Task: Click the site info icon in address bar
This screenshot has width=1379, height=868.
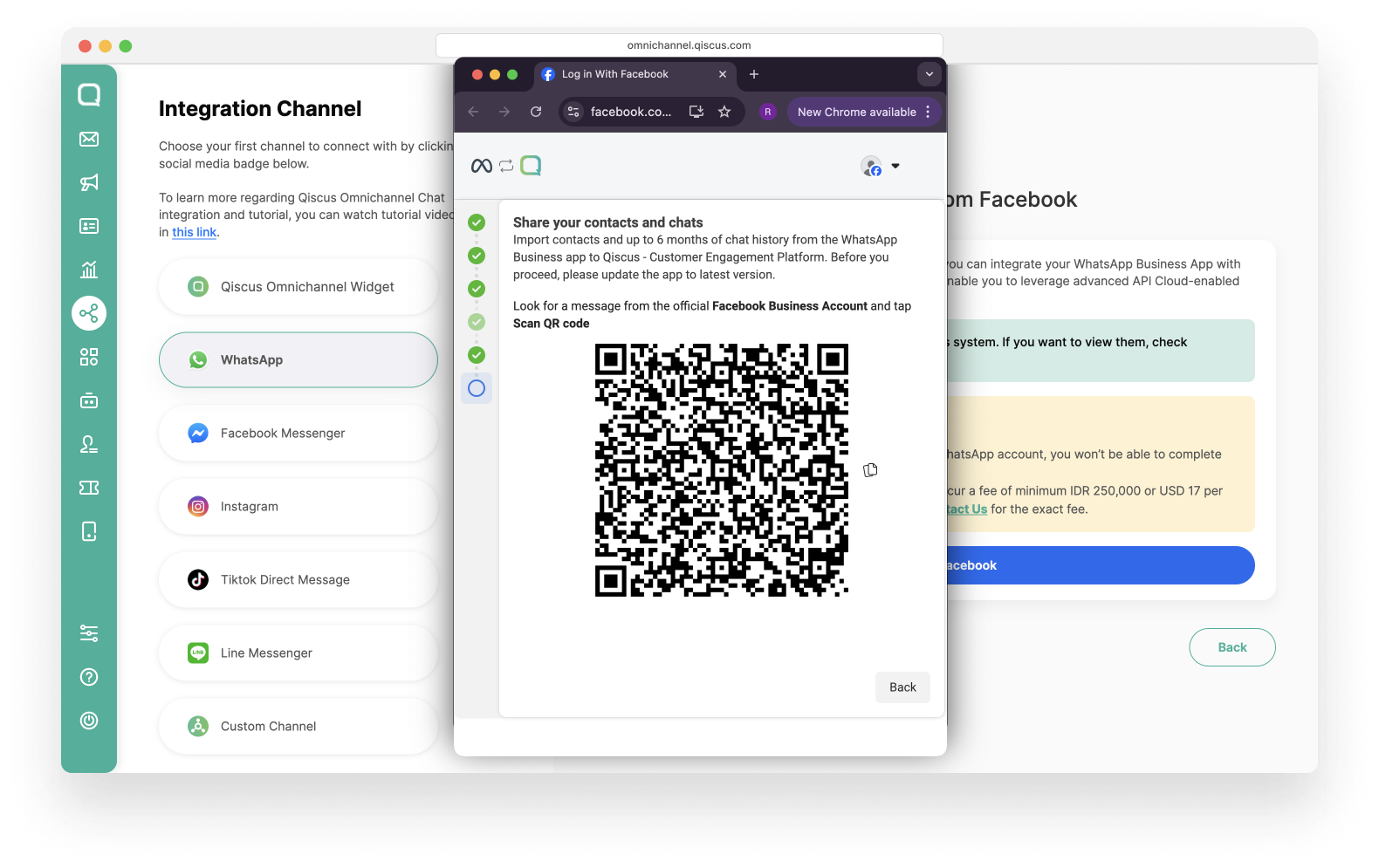Action: 573,112
